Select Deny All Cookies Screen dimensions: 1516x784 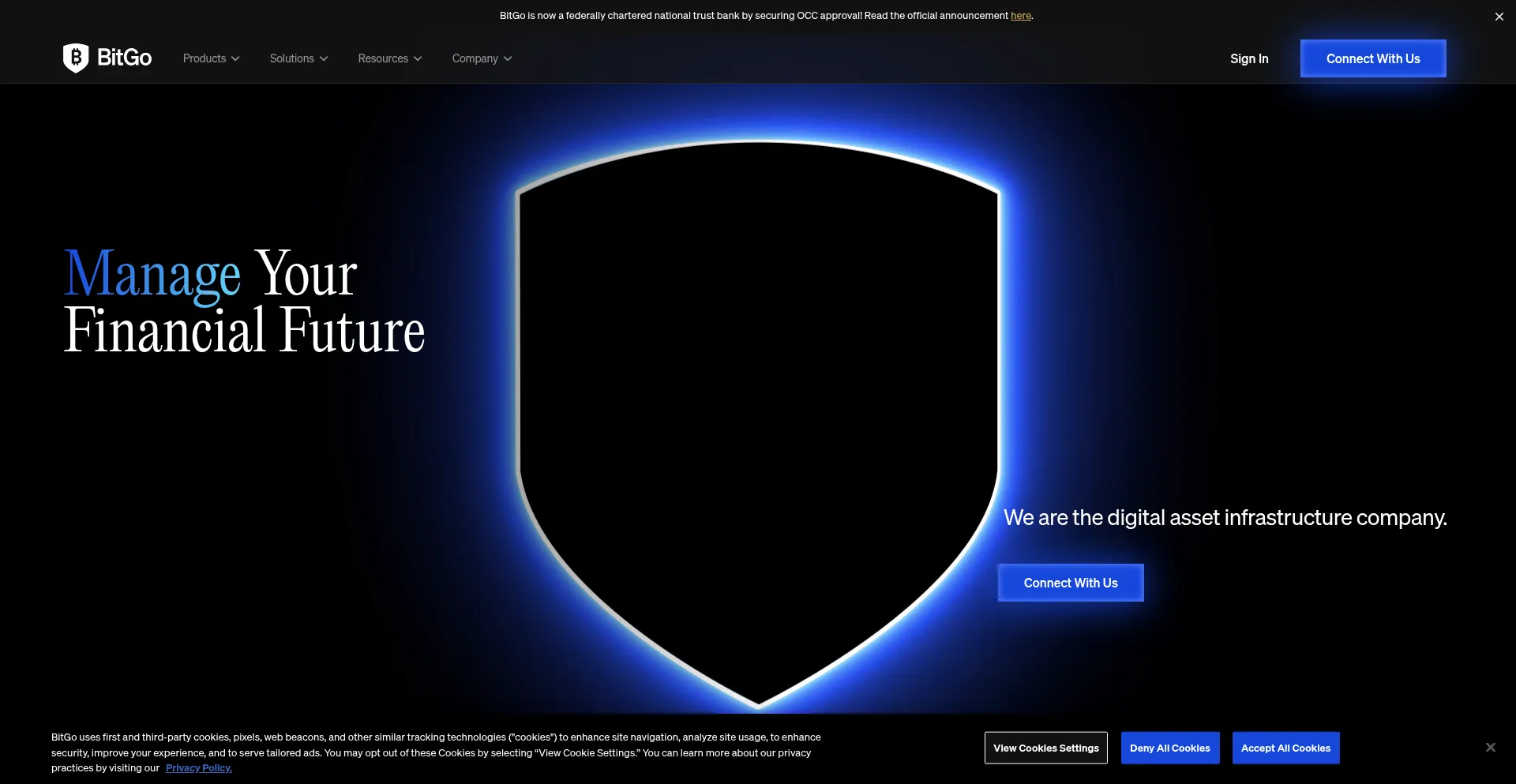click(1169, 748)
